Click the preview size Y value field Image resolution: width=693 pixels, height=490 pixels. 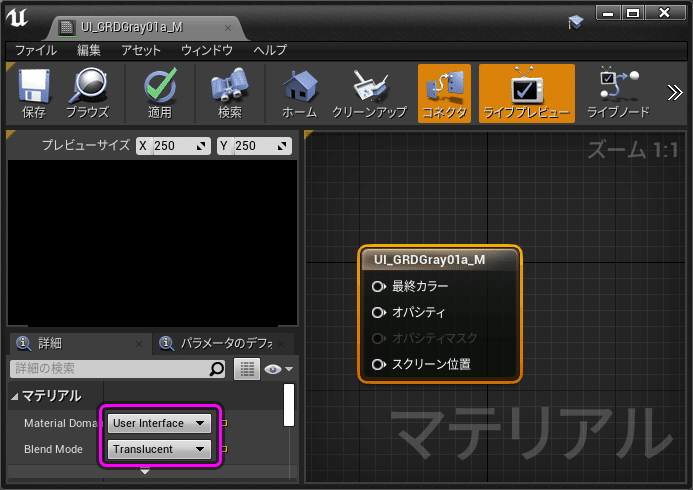pos(254,146)
